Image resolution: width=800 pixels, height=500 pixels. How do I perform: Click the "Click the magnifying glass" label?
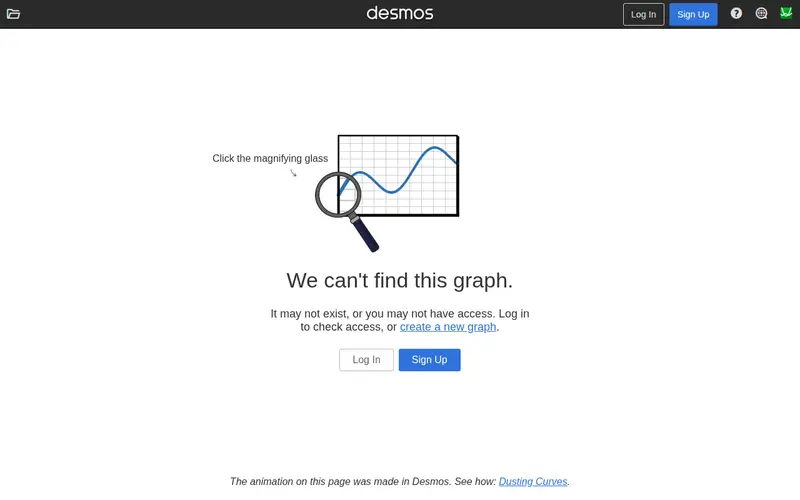pyautogui.click(x=270, y=159)
